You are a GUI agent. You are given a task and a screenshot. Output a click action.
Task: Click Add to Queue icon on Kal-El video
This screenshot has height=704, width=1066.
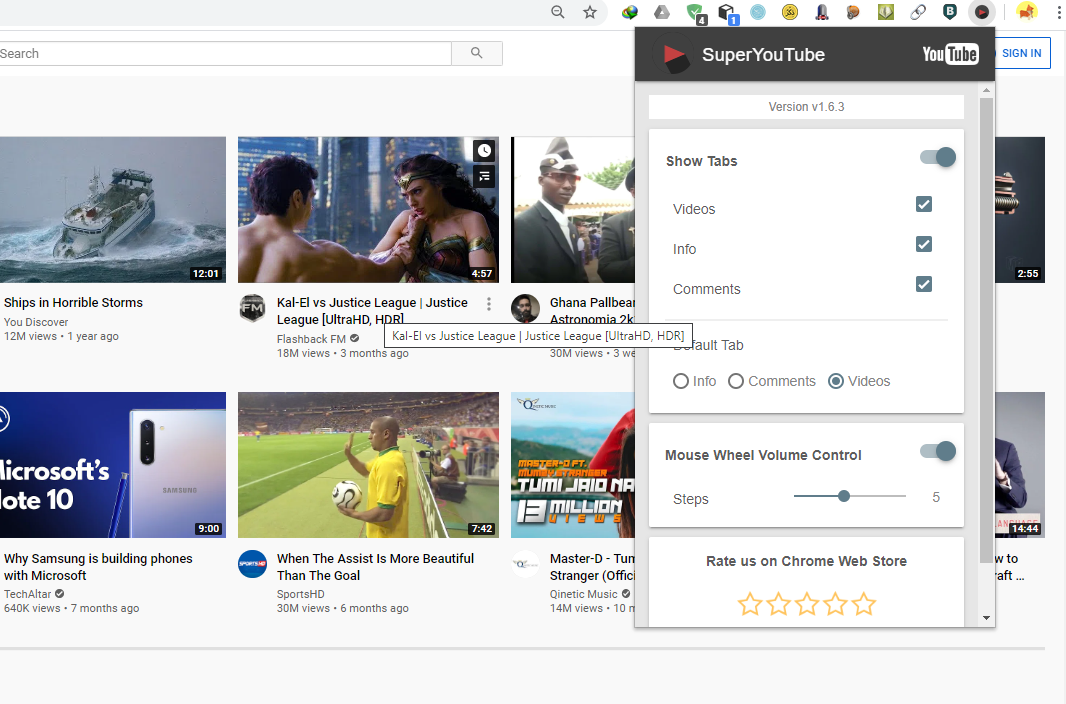click(x=484, y=177)
